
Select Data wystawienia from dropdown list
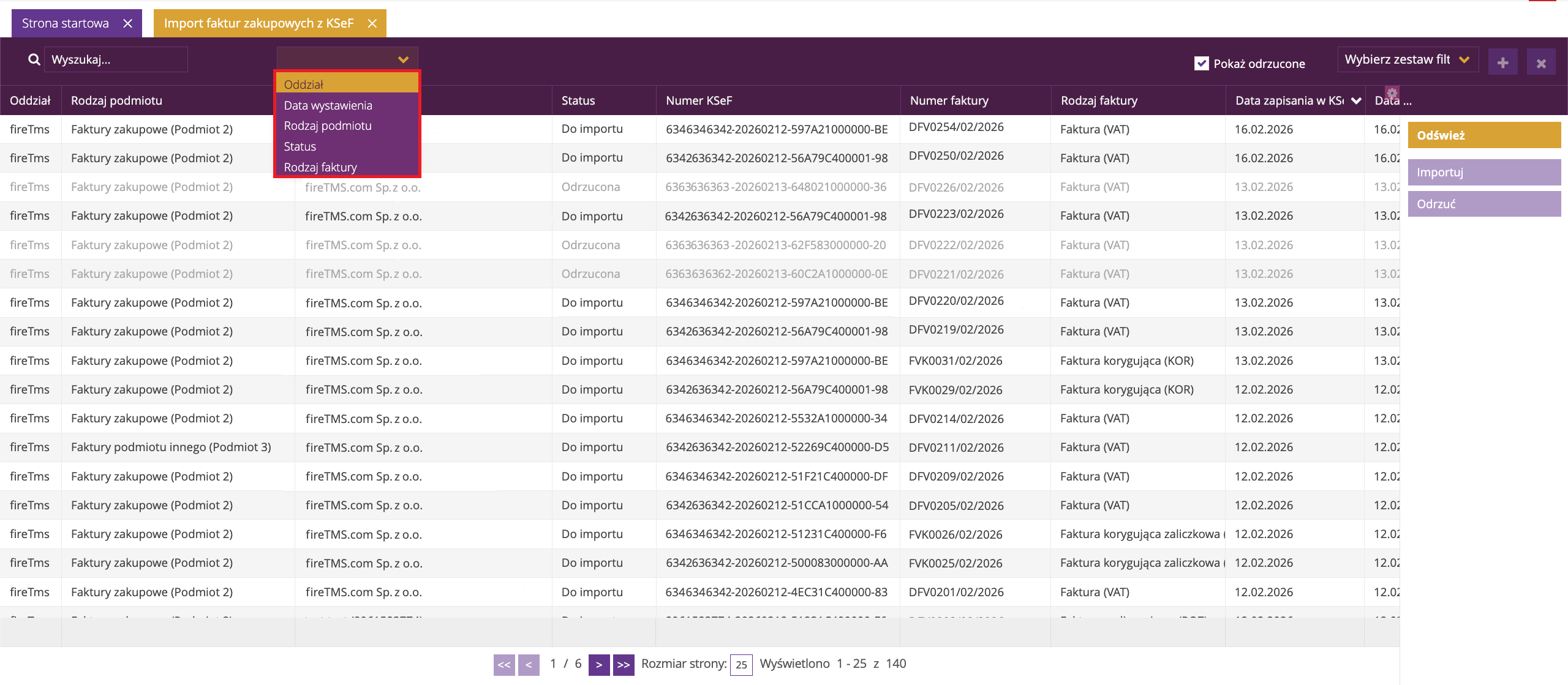[x=328, y=105]
